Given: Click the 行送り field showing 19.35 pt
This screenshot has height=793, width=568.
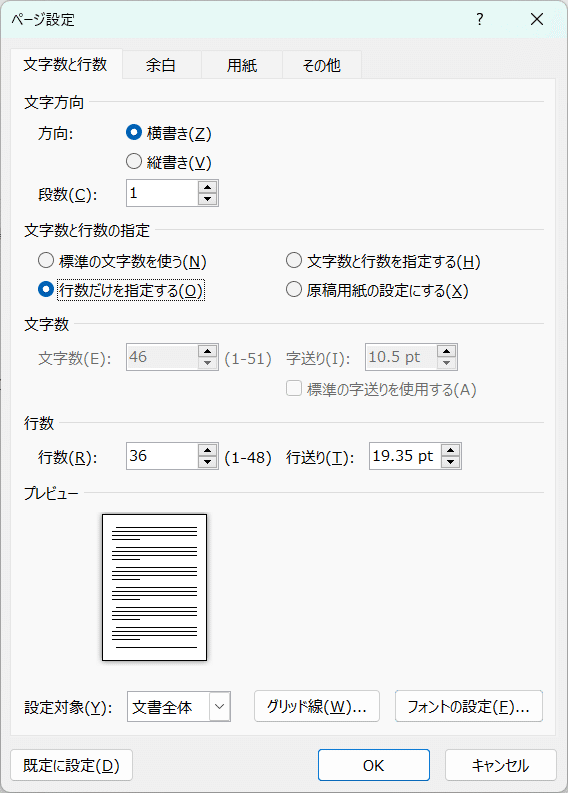Looking at the screenshot, I should click(405, 456).
